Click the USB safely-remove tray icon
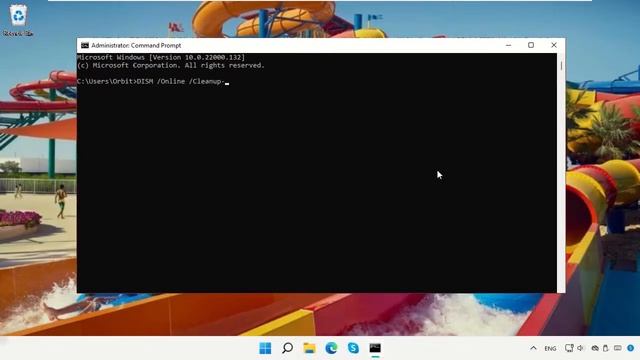 click(x=606, y=348)
